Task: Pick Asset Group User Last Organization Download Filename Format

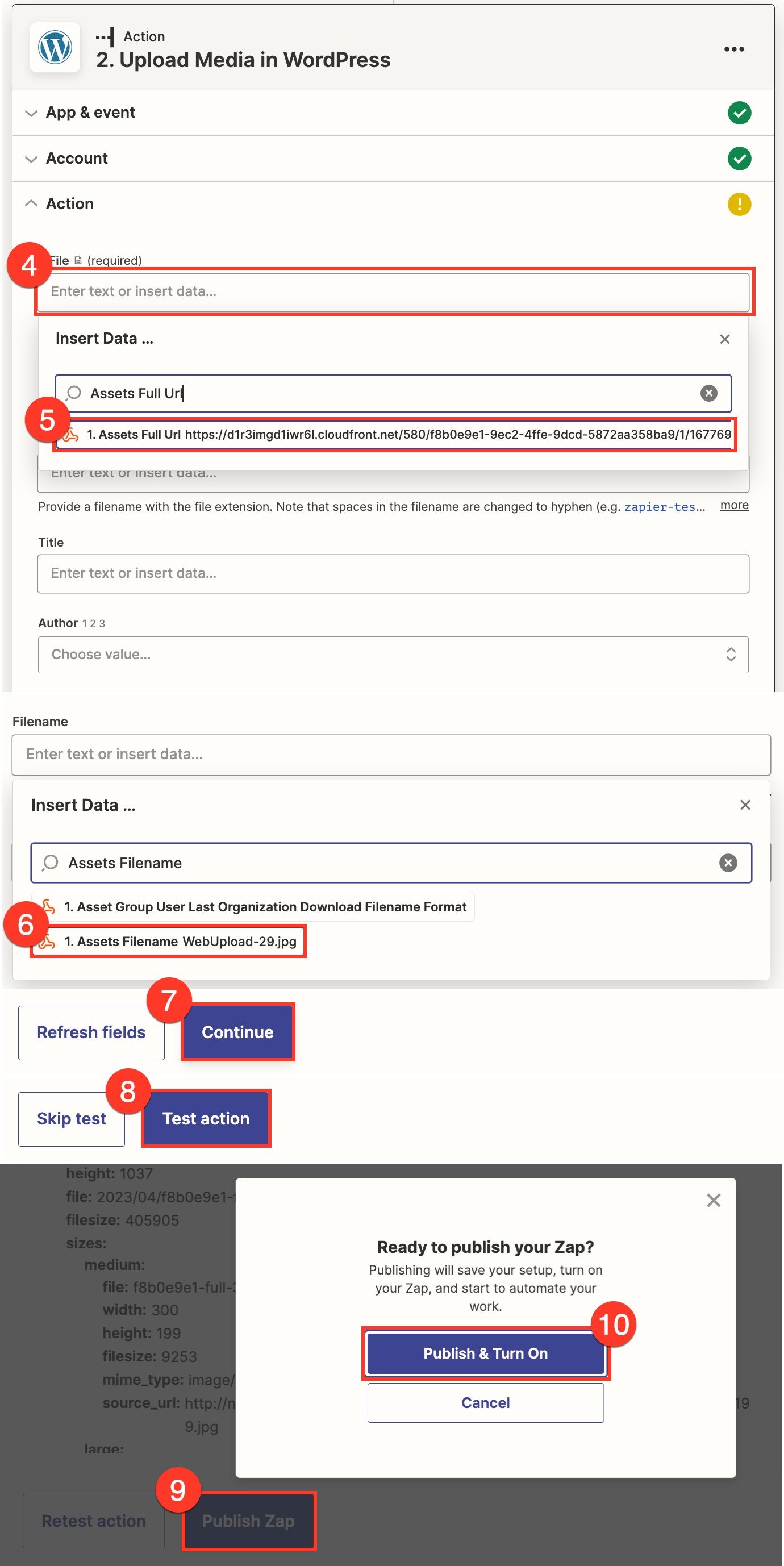Action: tap(265, 906)
